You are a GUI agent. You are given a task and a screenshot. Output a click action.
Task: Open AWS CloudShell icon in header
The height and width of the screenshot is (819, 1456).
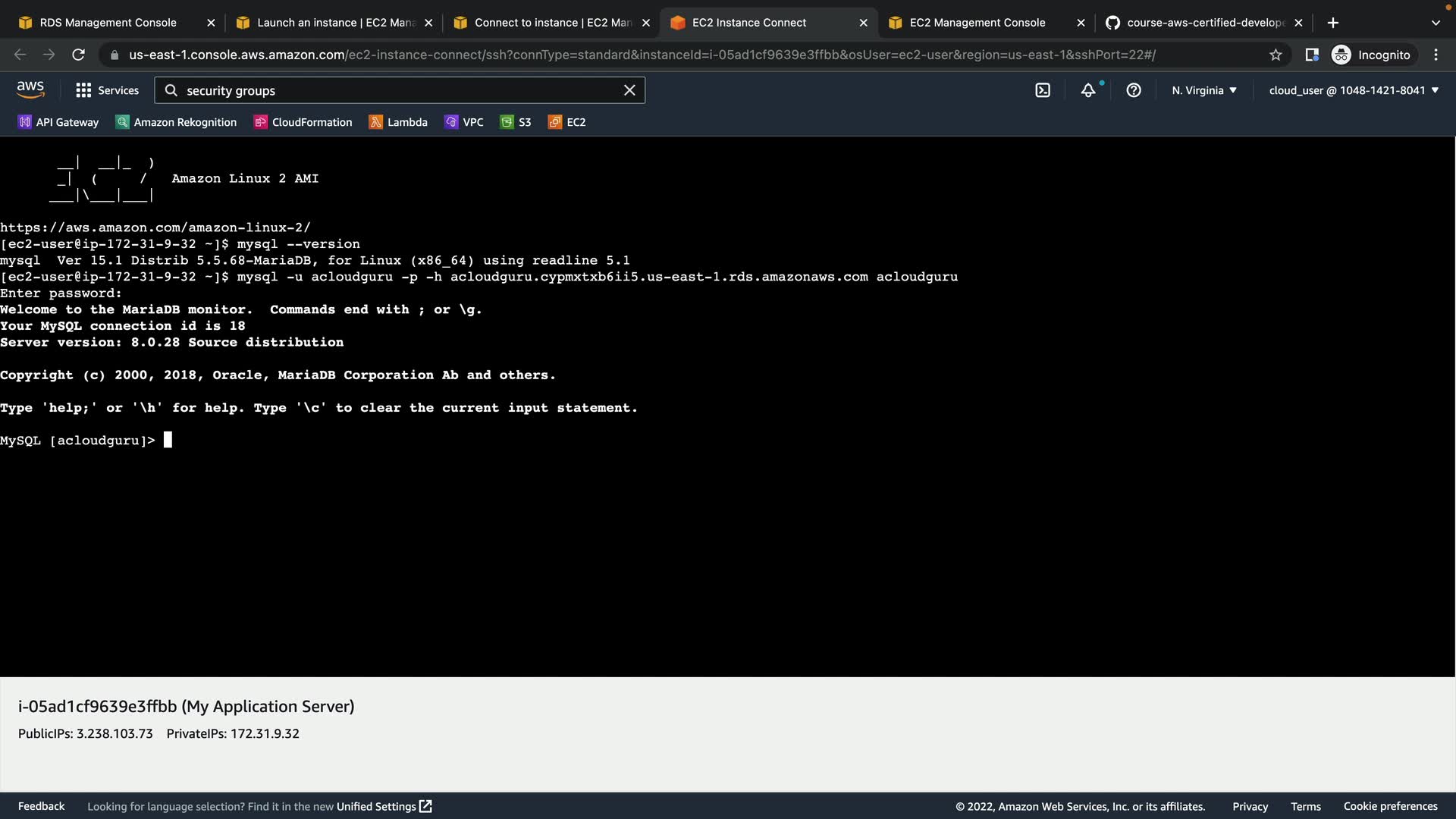point(1043,90)
